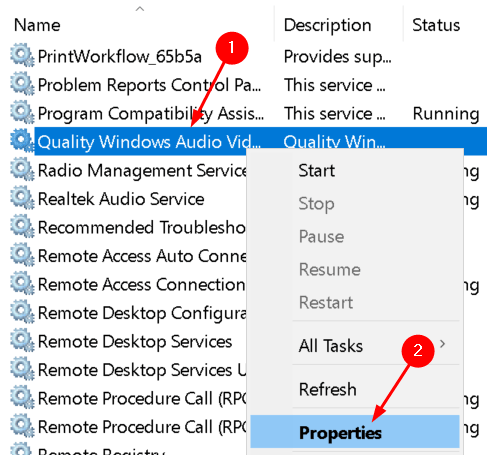Click Running status of Program Compatibility Assistant

point(446,114)
